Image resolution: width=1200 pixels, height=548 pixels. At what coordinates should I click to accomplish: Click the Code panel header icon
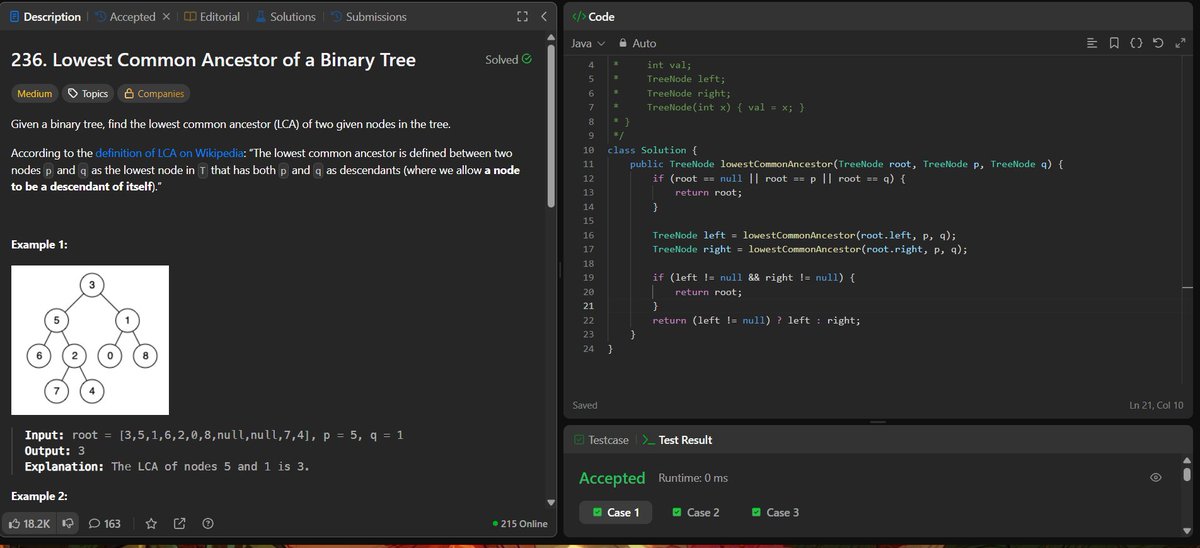[x=578, y=17]
